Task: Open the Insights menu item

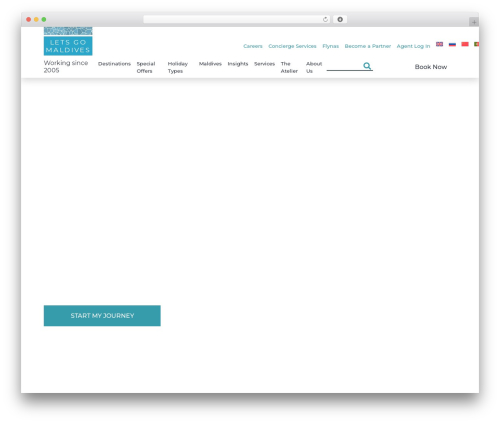Action: (x=238, y=64)
